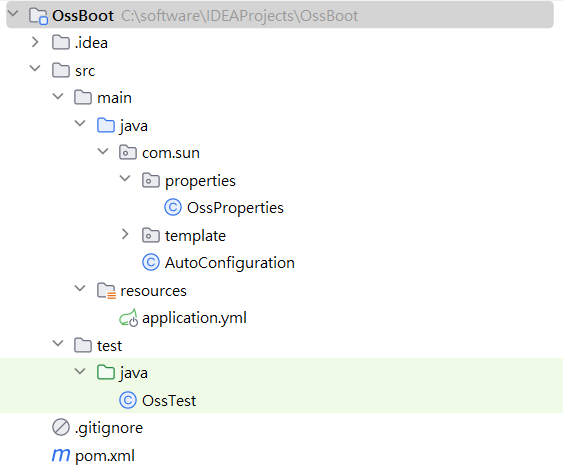Collapse the properties package
This screenshot has width=563, height=468.
point(125,178)
